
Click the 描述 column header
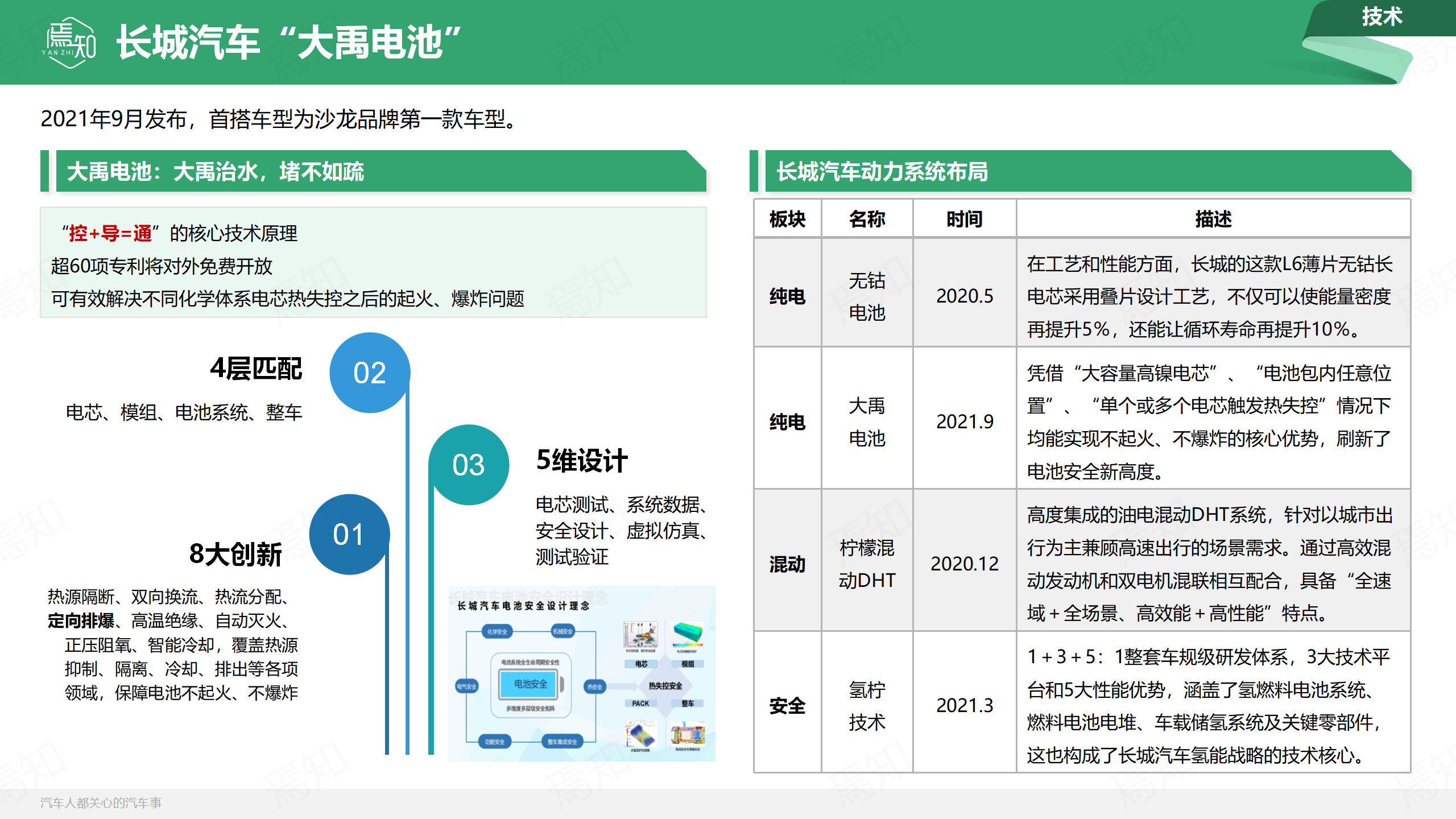point(1214,219)
